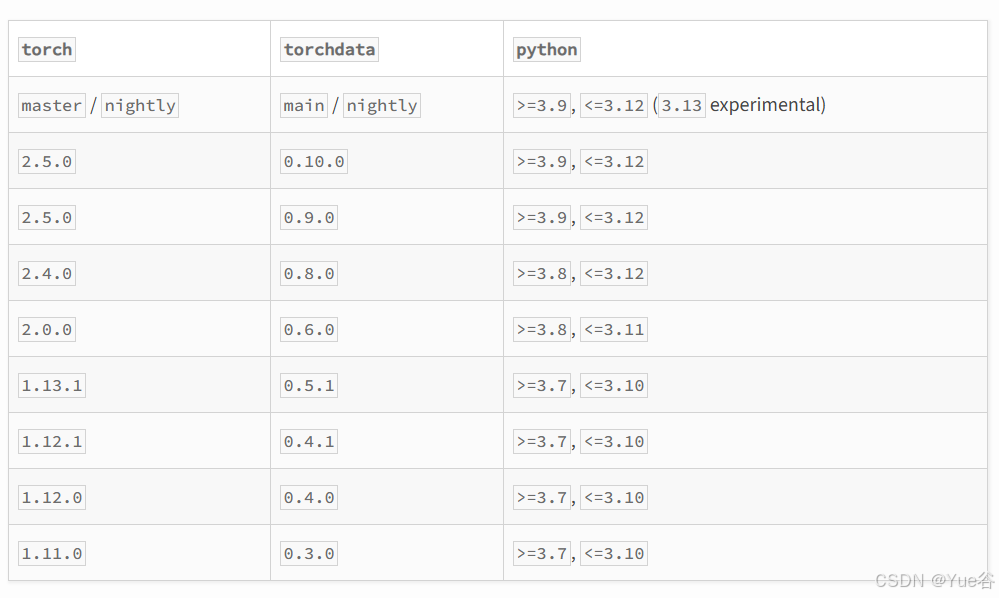
Task: Click torchdata version 0.8.0 cell
Action: (x=309, y=274)
